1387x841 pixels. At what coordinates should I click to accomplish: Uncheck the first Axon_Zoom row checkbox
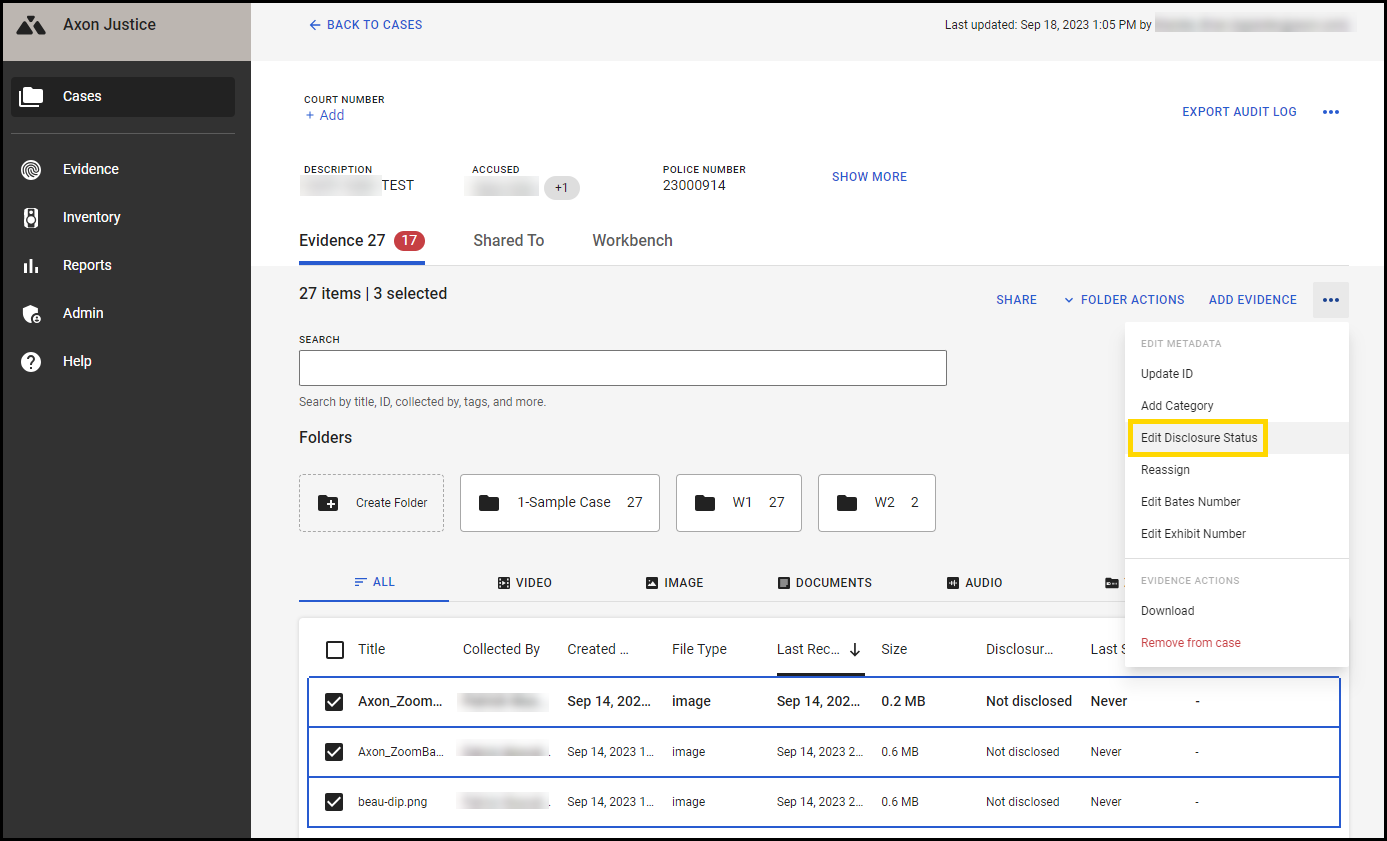334,702
